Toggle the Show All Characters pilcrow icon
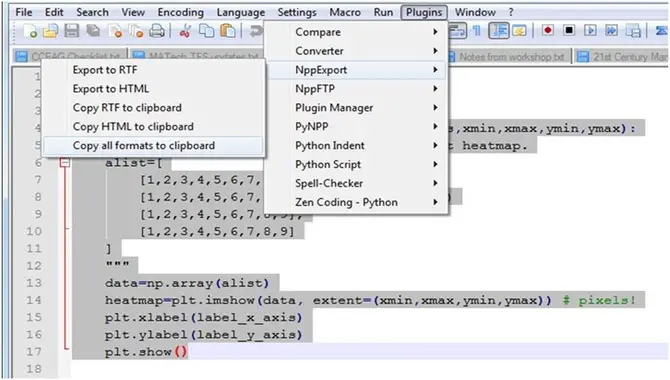Viewport: 670px width, 380px height. [x=477, y=30]
